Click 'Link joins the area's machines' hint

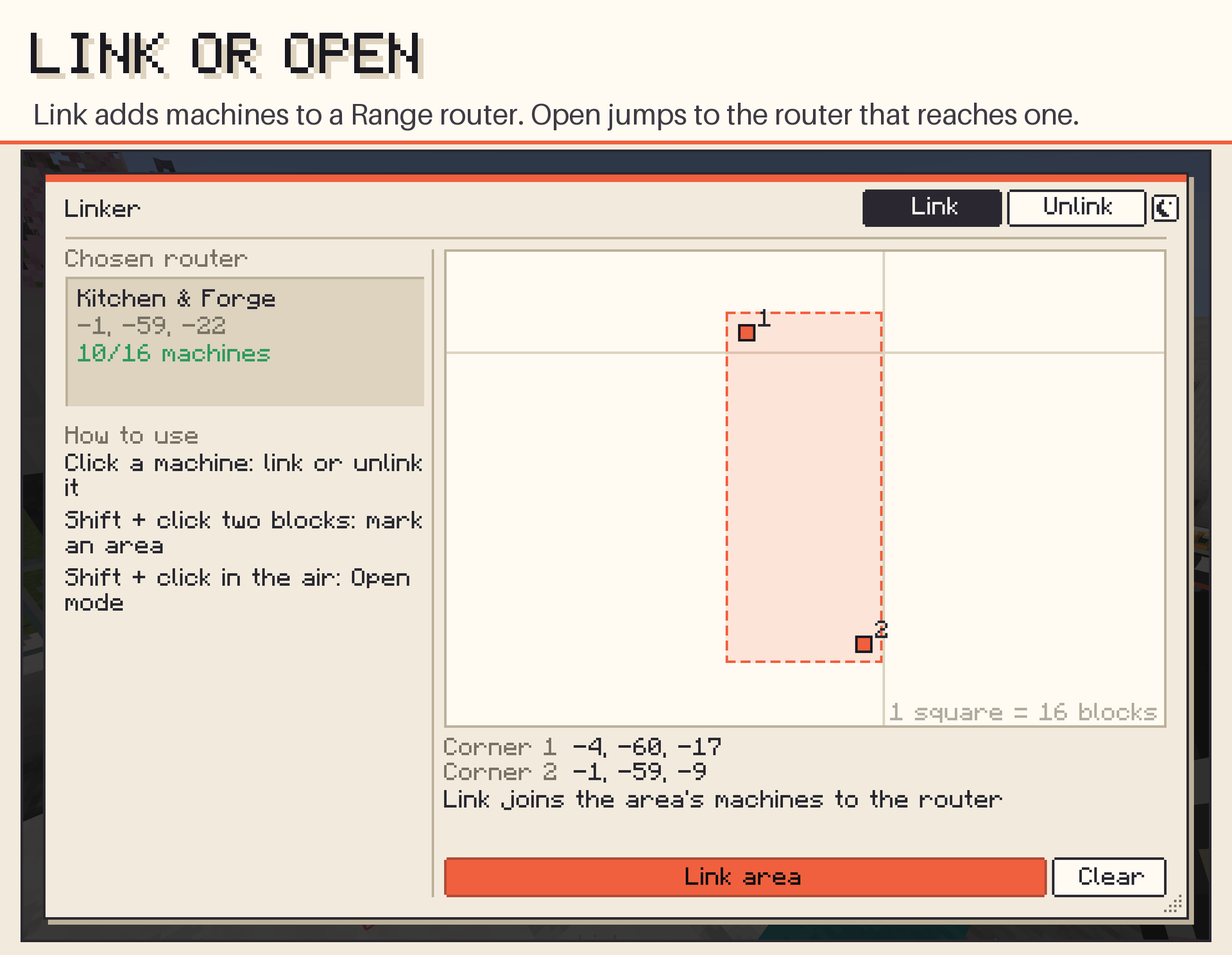[x=723, y=800]
